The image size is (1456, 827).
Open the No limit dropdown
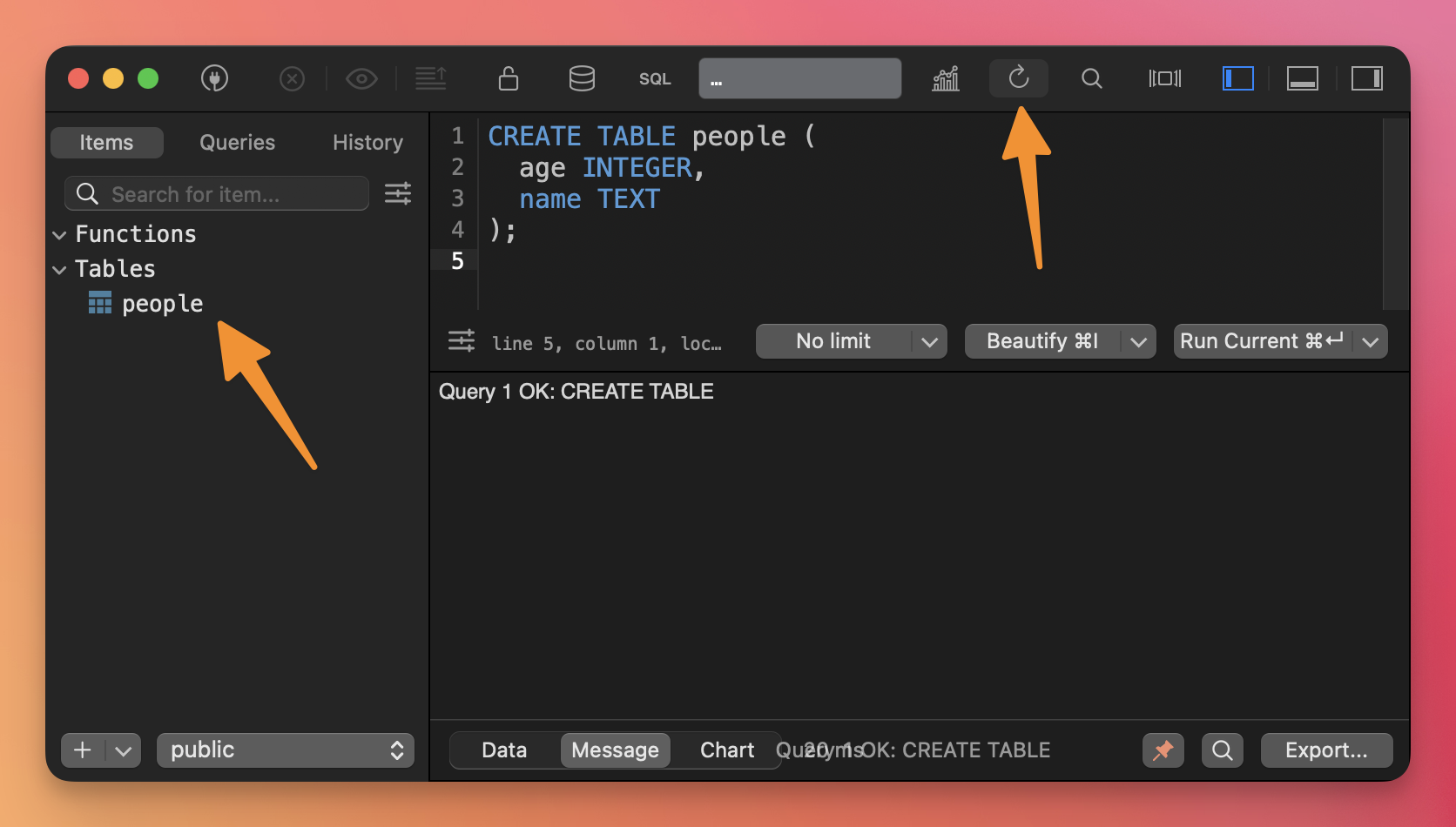pos(851,341)
